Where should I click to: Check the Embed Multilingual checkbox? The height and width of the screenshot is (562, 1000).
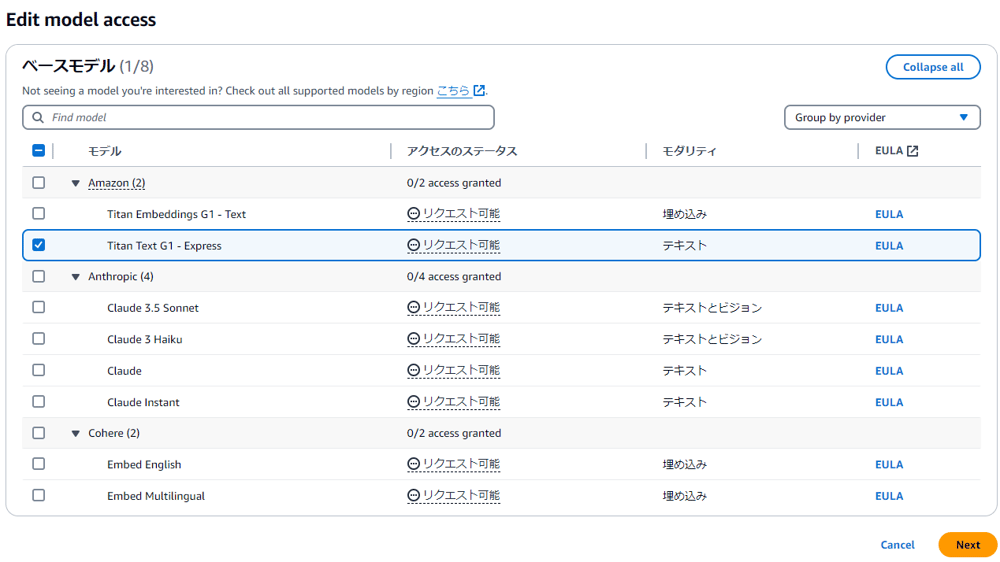[x=38, y=495]
